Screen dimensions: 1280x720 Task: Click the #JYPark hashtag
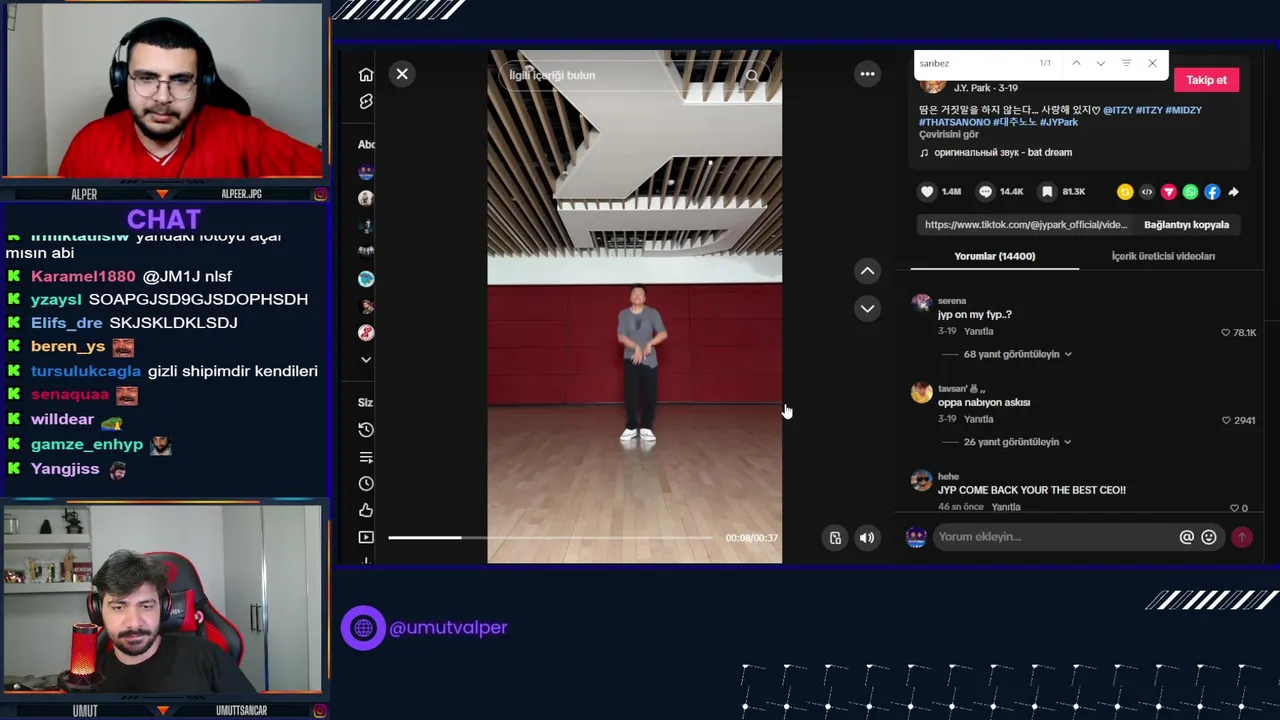[1059, 122]
